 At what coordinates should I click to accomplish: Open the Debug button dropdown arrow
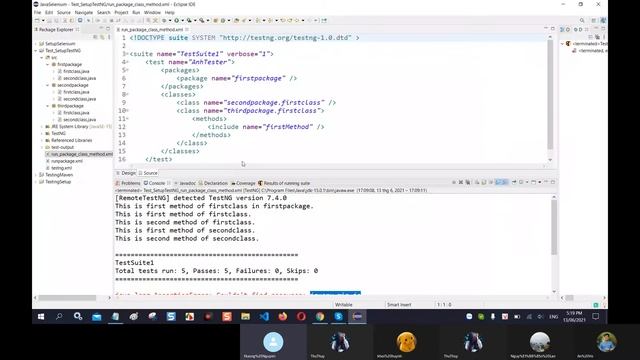pos(169,20)
